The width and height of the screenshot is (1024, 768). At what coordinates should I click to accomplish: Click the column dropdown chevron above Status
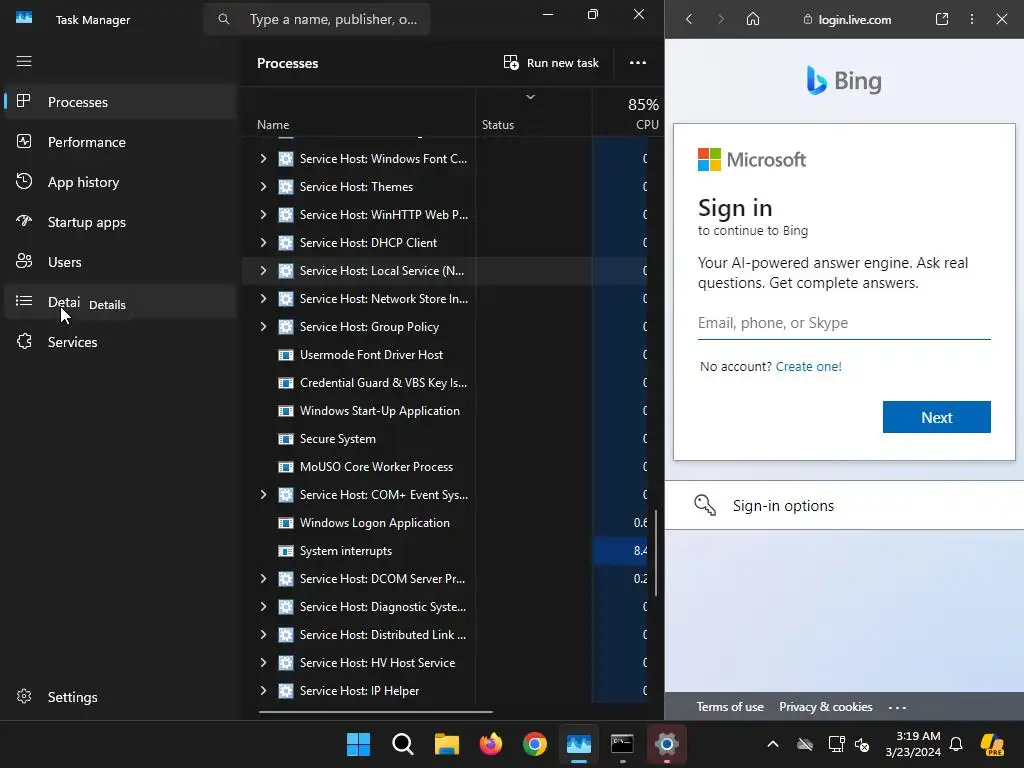click(530, 97)
